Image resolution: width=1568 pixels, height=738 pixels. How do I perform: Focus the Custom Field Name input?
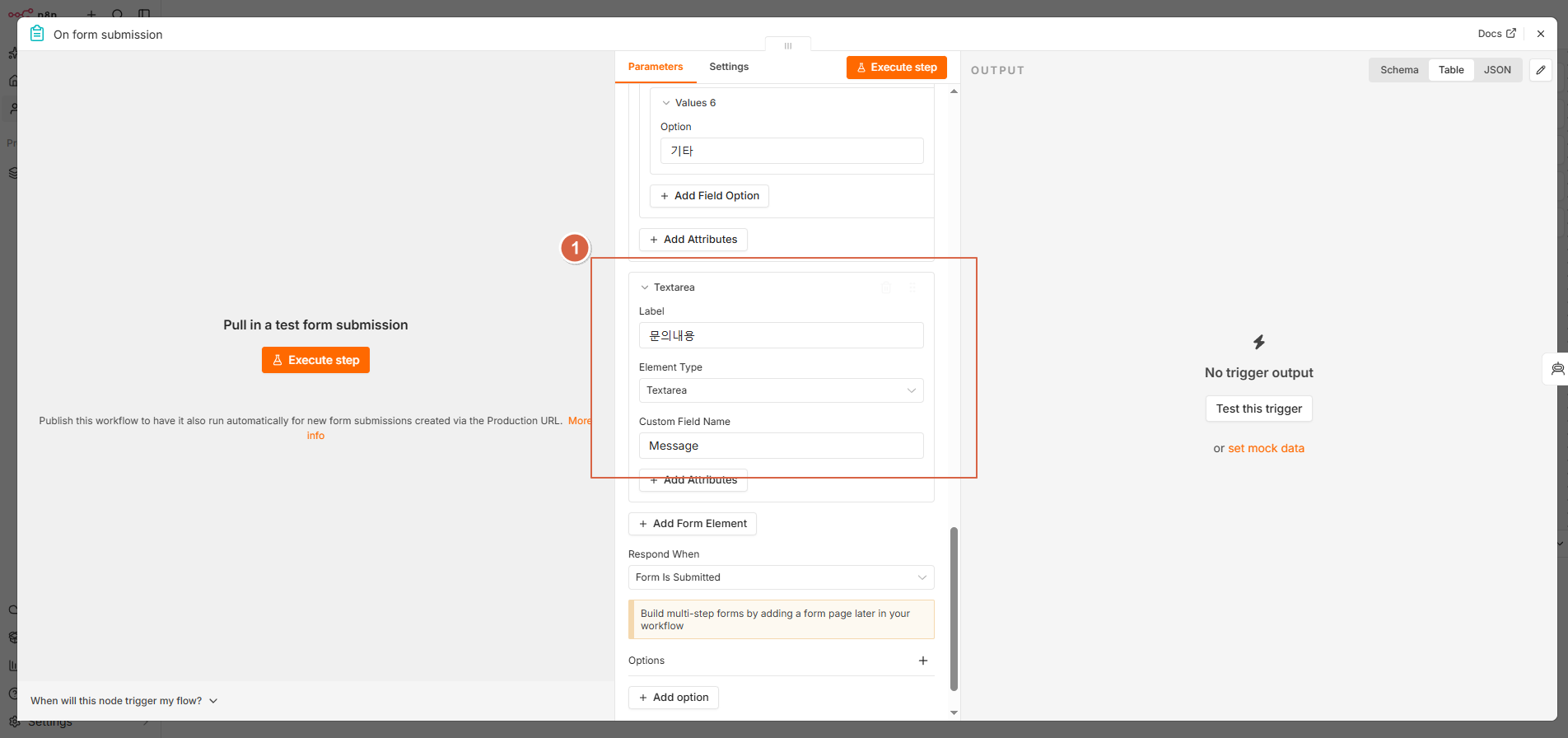tap(781, 446)
